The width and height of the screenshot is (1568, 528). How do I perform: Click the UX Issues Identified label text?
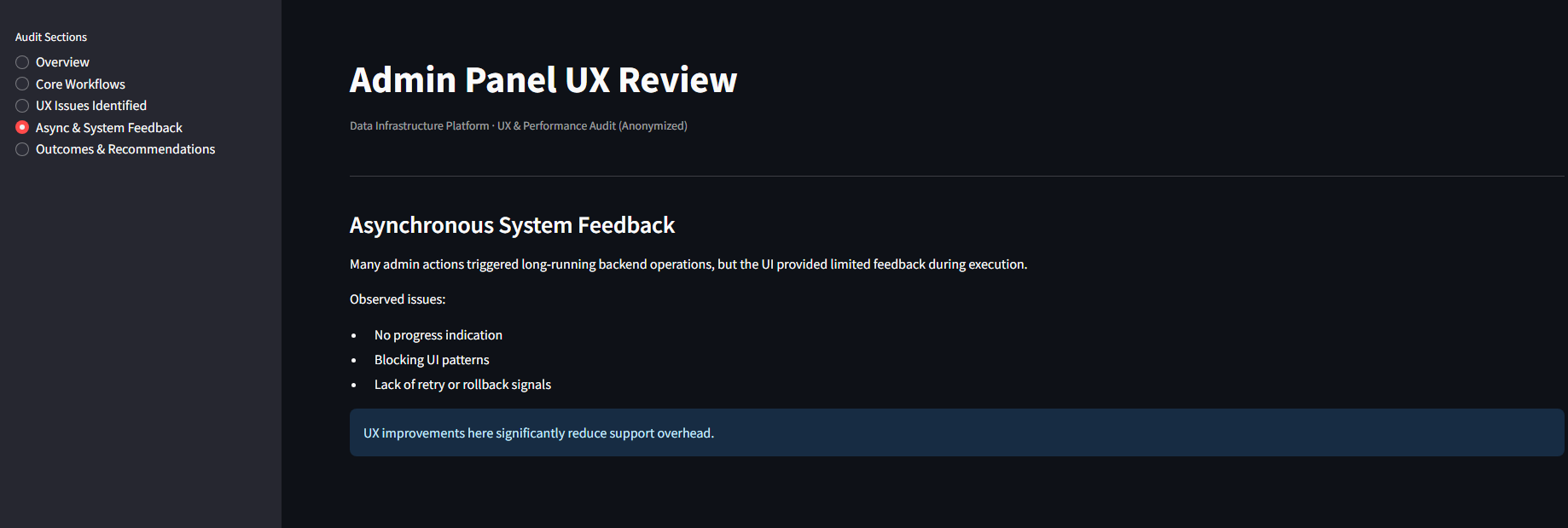tap(91, 106)
